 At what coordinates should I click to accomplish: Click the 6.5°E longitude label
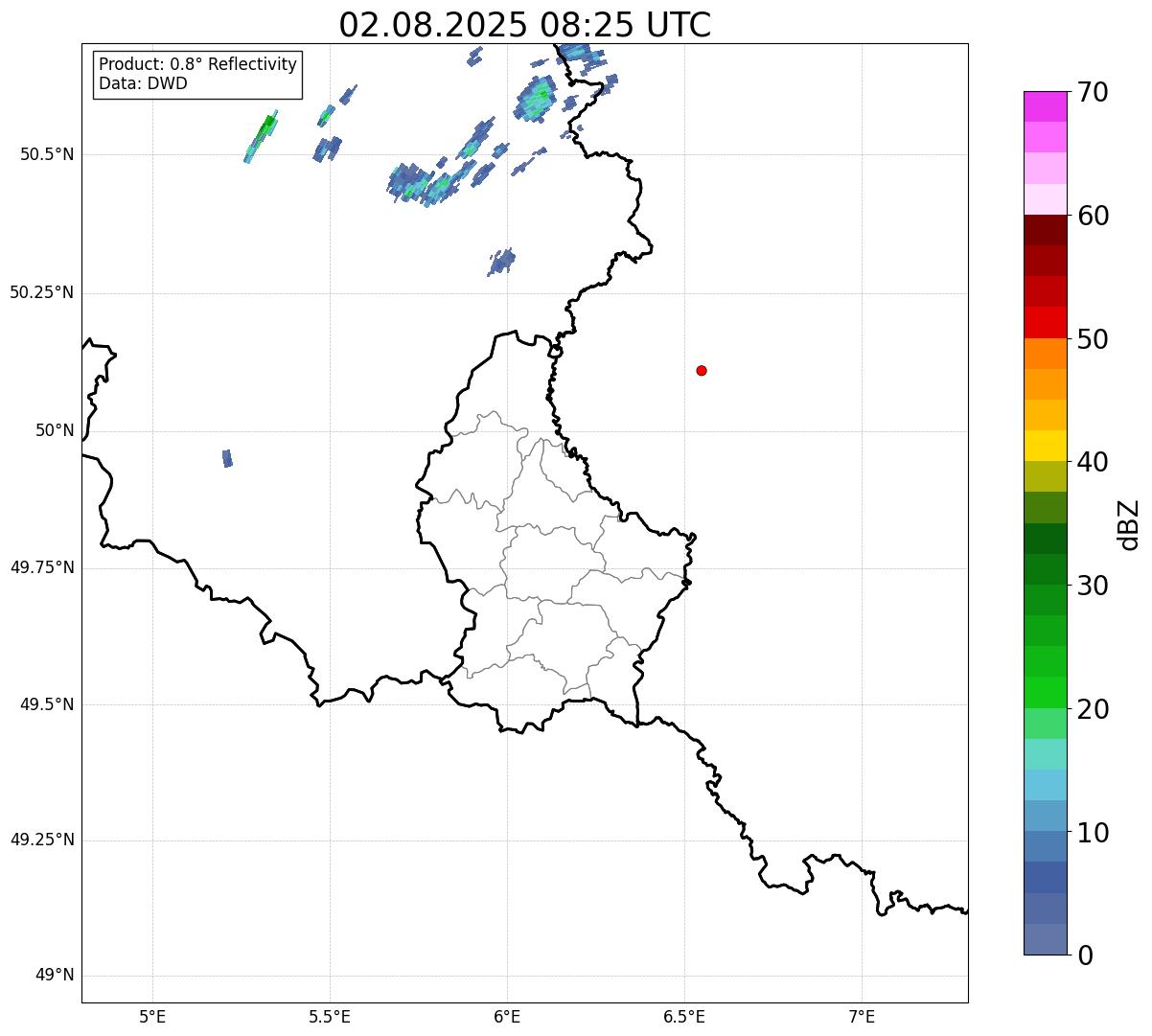click(x=684, y=1017)
